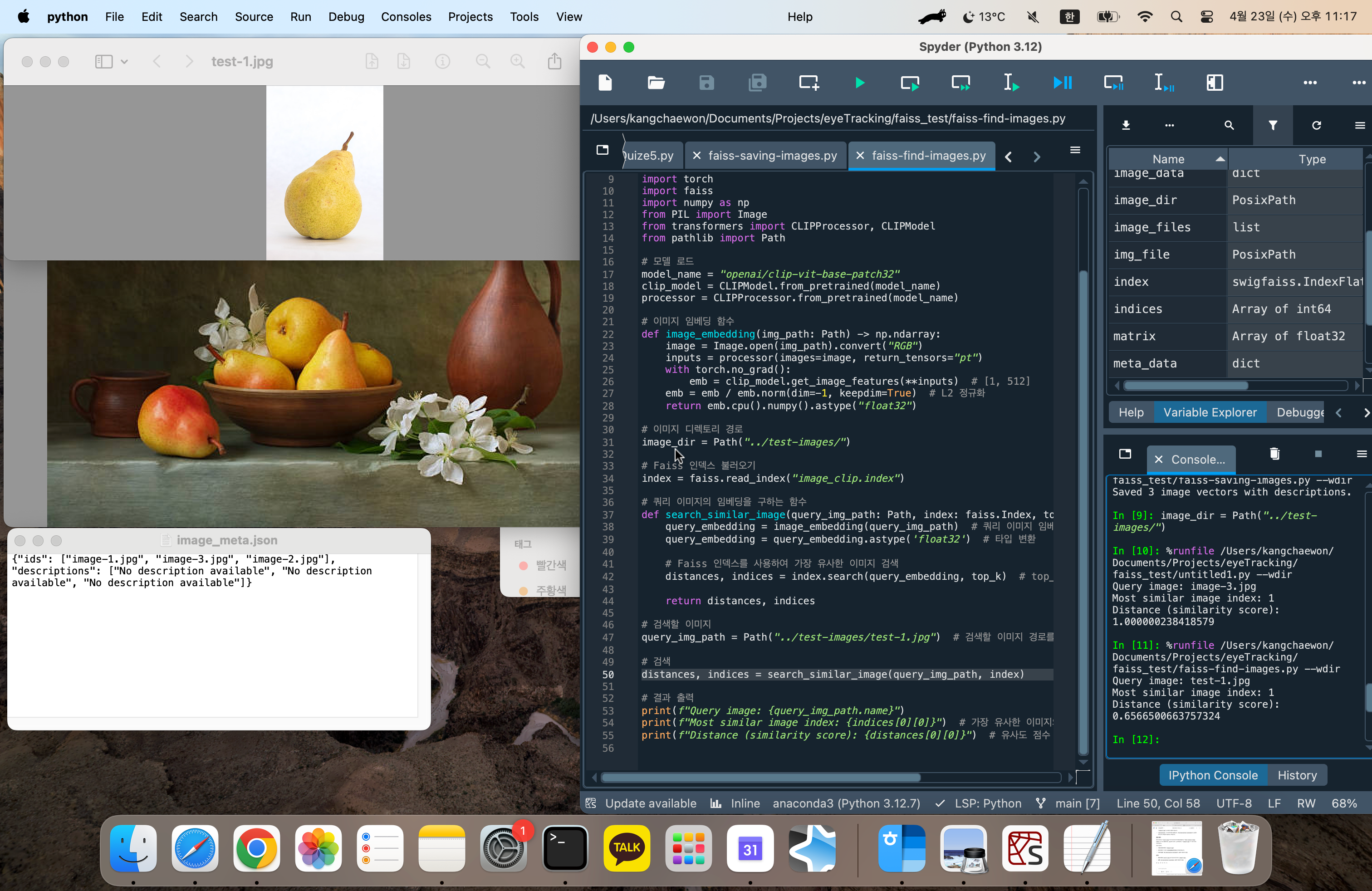Click the editor horizontal scrollbar
The width and height of the screenshot is (1372, 891).
[x=760, y=778]
